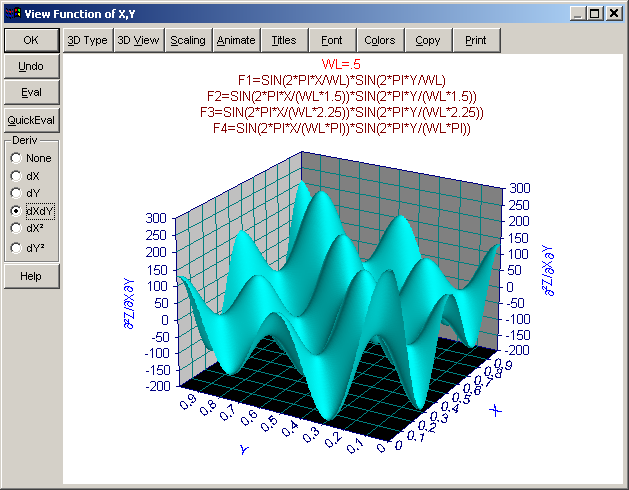This screenshot has height=490, width=629.
Task: Click the F4 formula title line
Action: point(341,128)
